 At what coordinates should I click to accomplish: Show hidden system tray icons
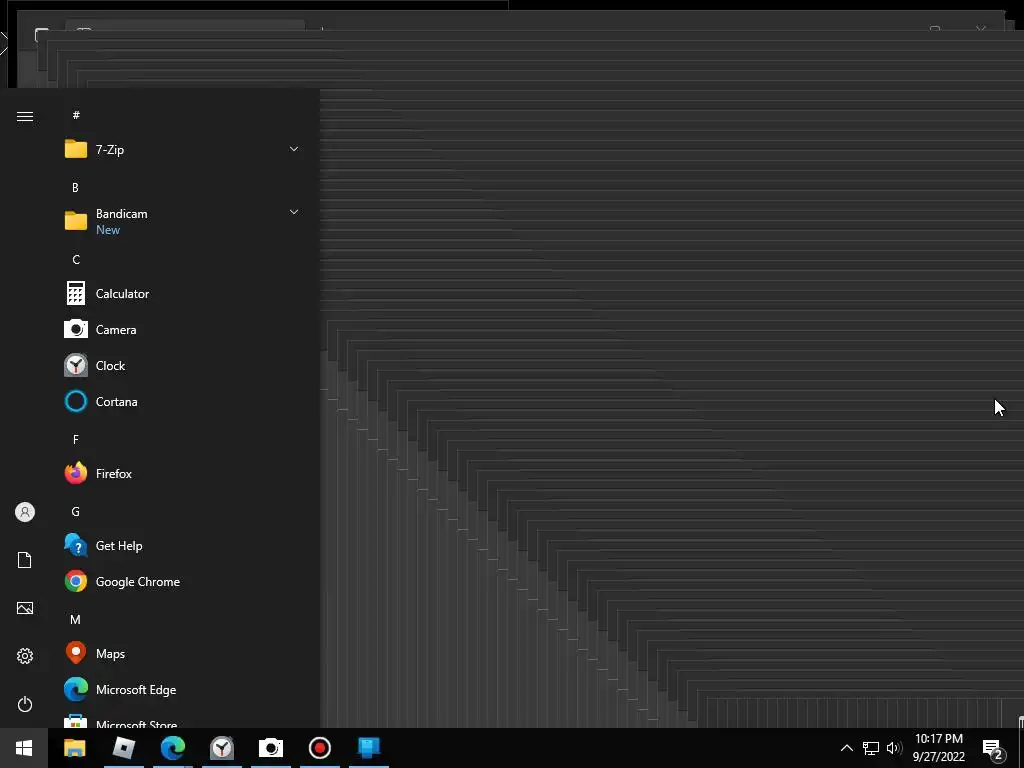point(846,748)
